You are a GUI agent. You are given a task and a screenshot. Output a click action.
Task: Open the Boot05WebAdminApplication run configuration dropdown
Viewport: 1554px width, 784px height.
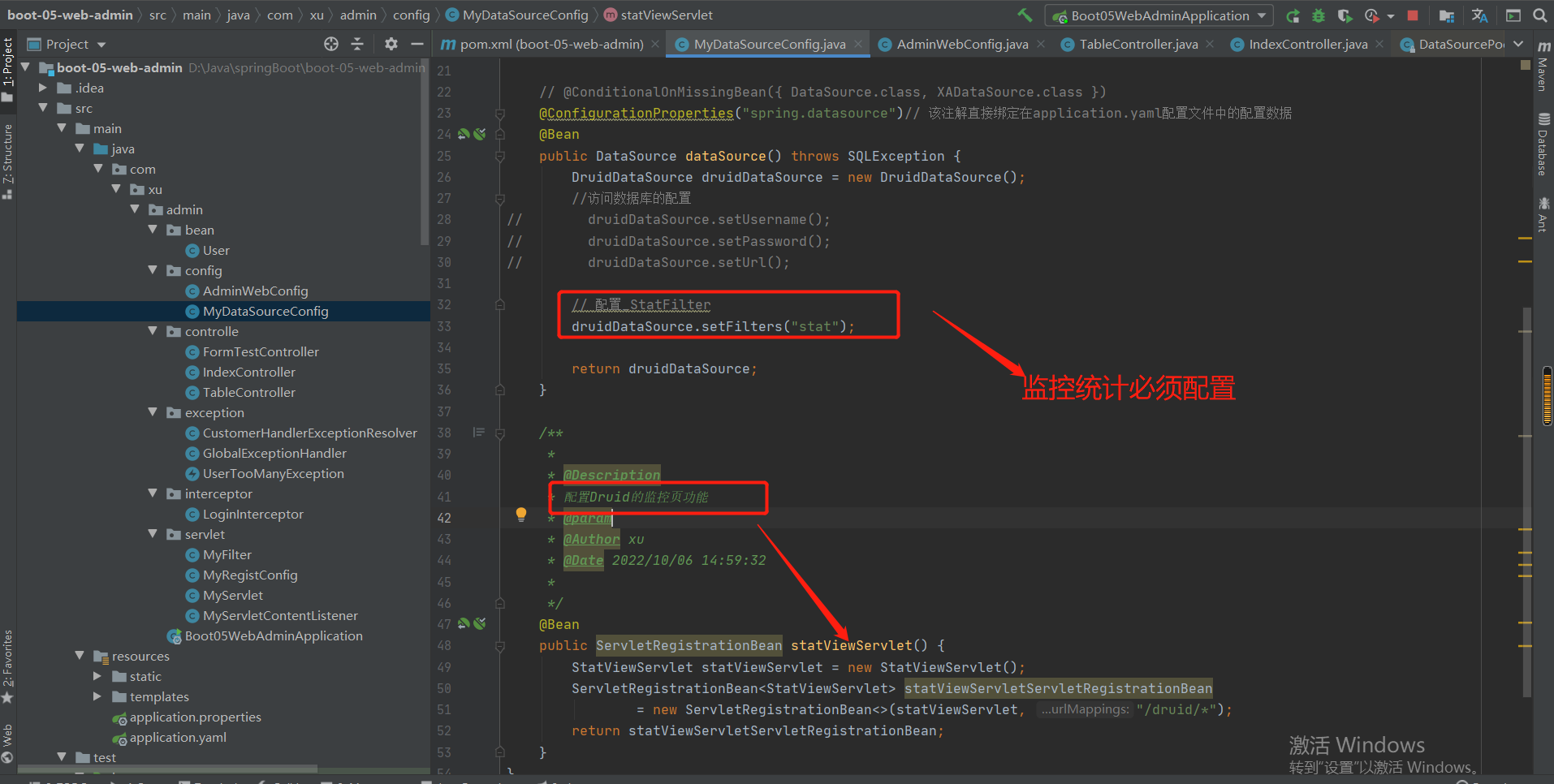coord(1159,15)
